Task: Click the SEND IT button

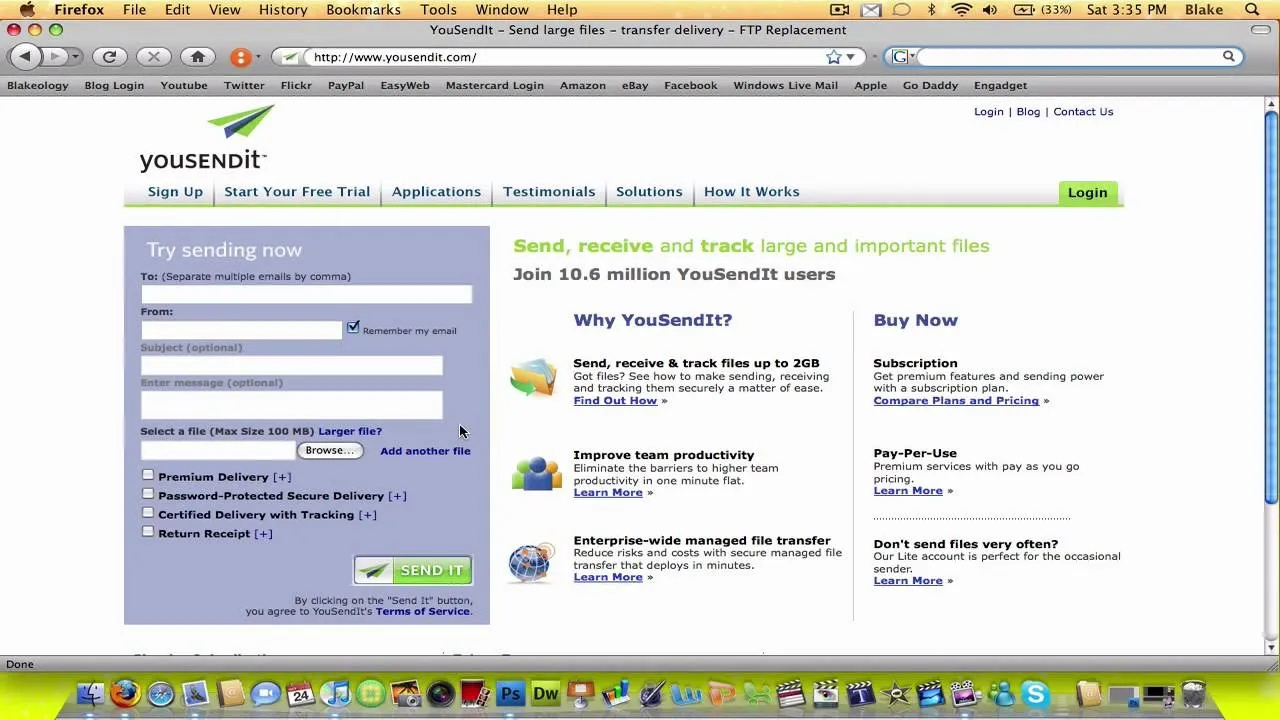Action: tap(413, 570)
